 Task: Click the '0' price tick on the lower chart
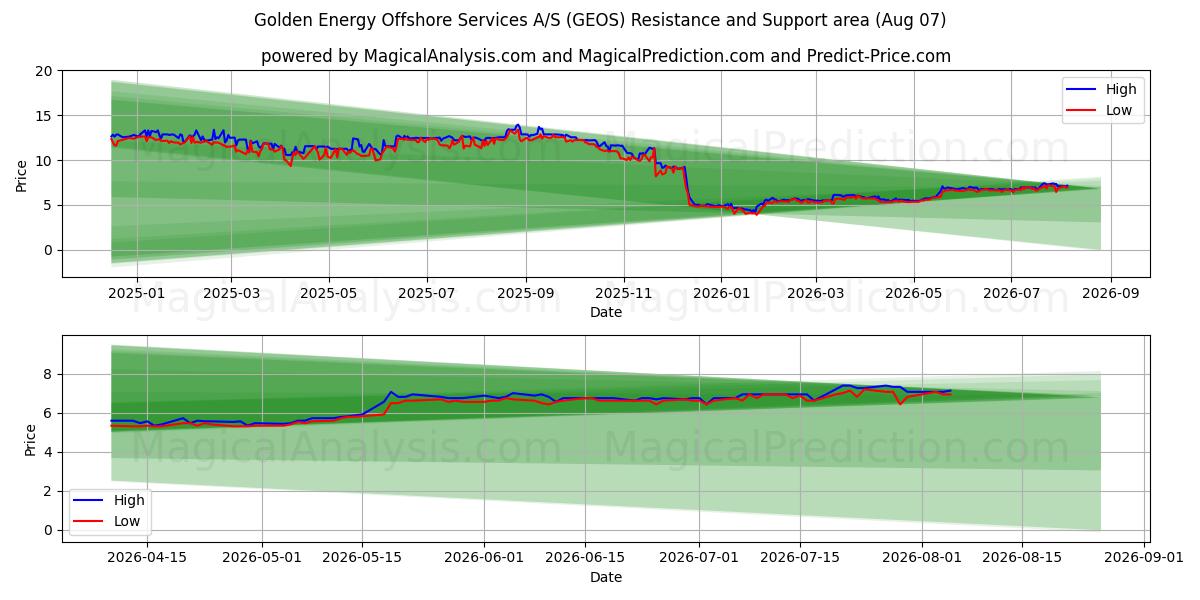pyautogui.click(x=47, y=531)
